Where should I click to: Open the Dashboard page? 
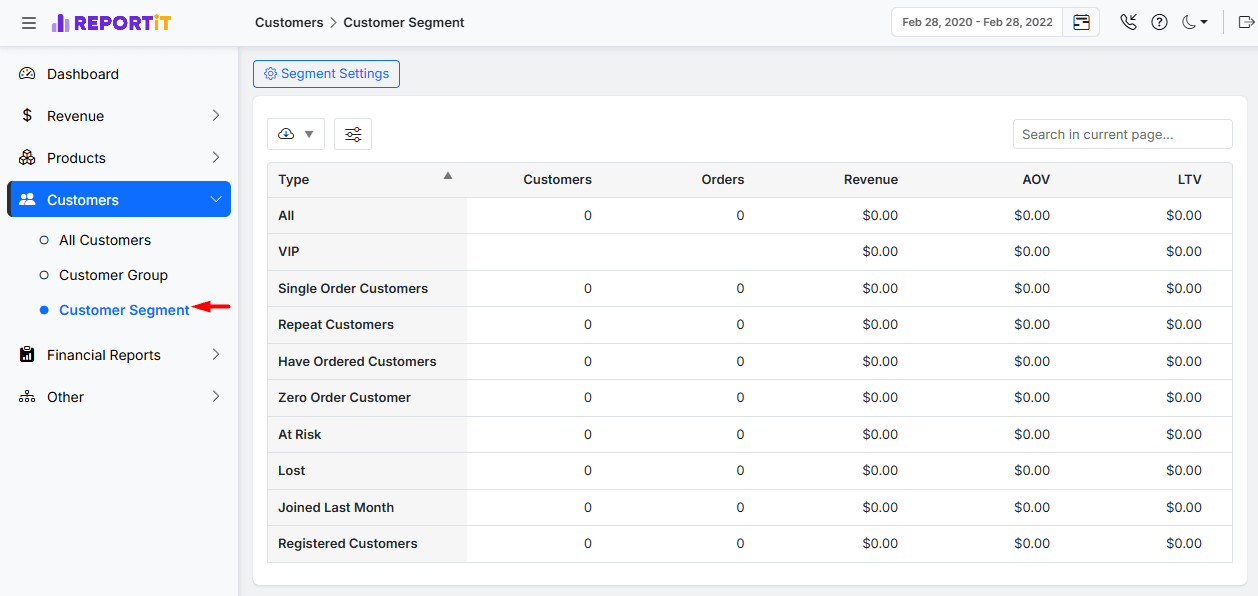[82, 74]
